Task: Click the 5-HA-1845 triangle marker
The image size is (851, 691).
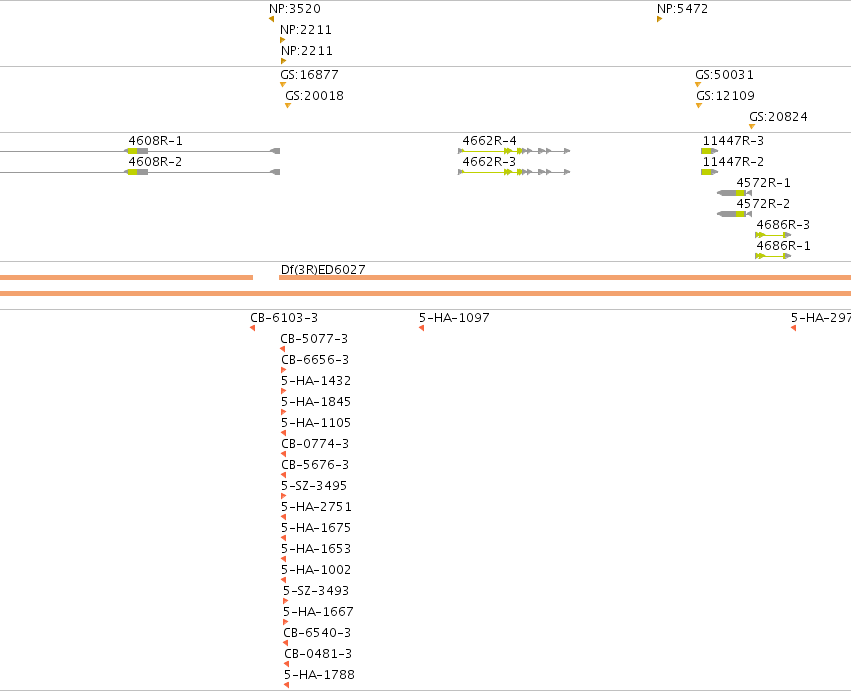Action: (283, 412)
